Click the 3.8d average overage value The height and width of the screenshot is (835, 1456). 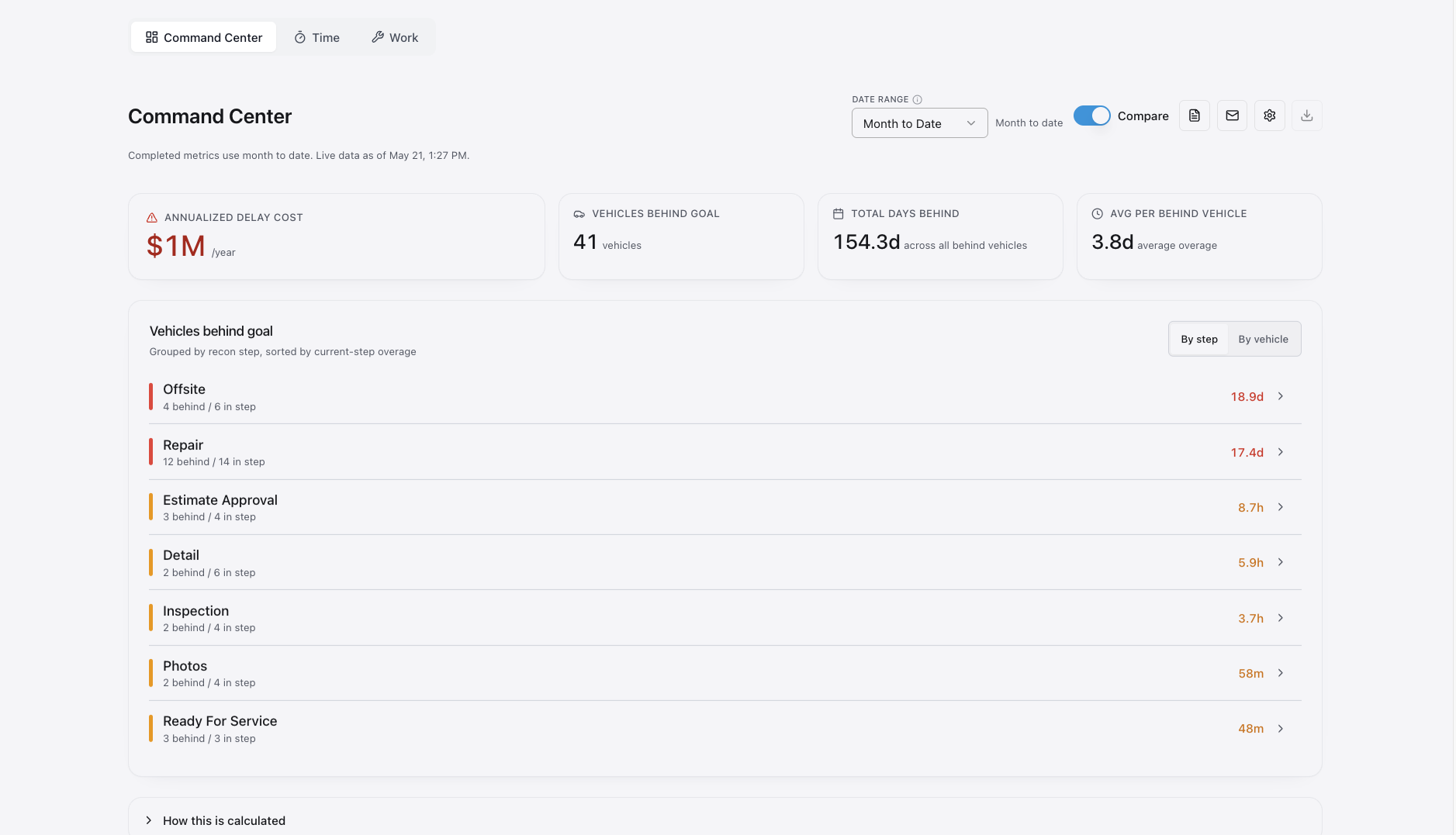(x=1112, y=242)
